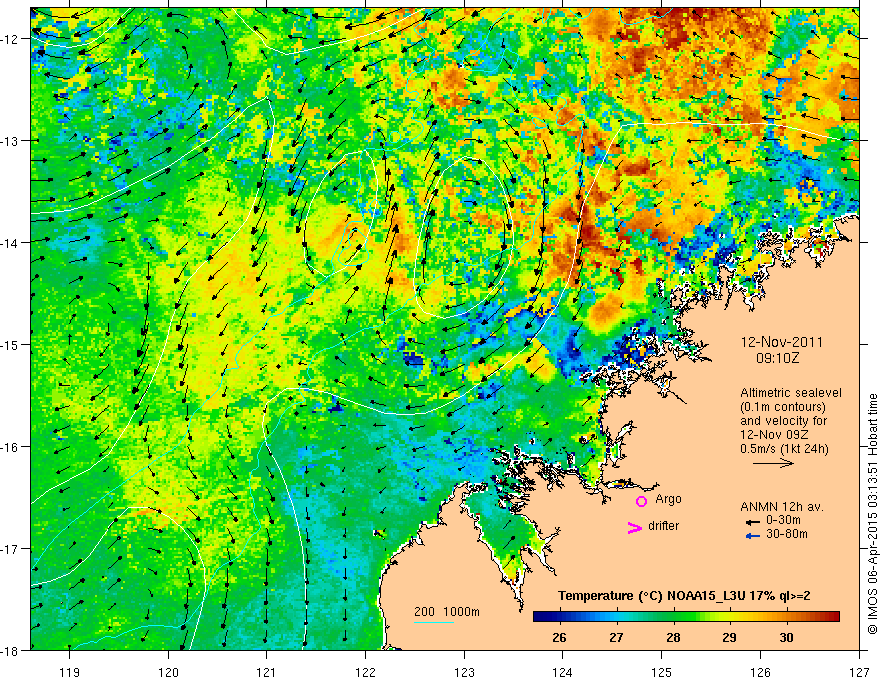The image size is (880, 680).
Task: Click the '30-80m' depth label
Action: [x=787, y=534]
